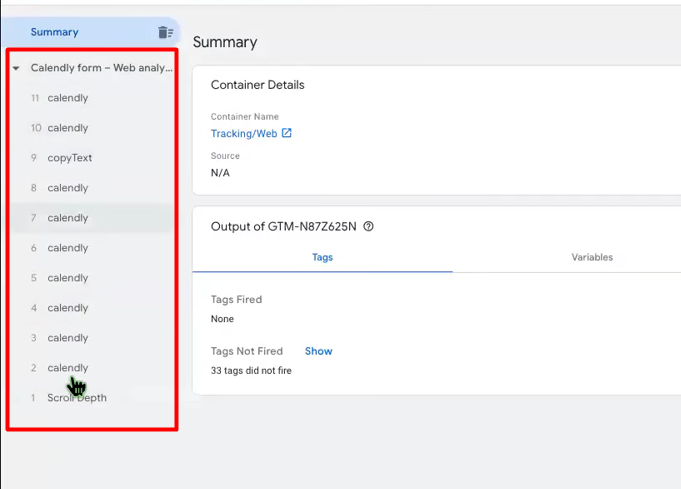The width and height of the screenshot is (681, 489).
Task: Select event 8 calendly
Action: [x=67, y=188]
